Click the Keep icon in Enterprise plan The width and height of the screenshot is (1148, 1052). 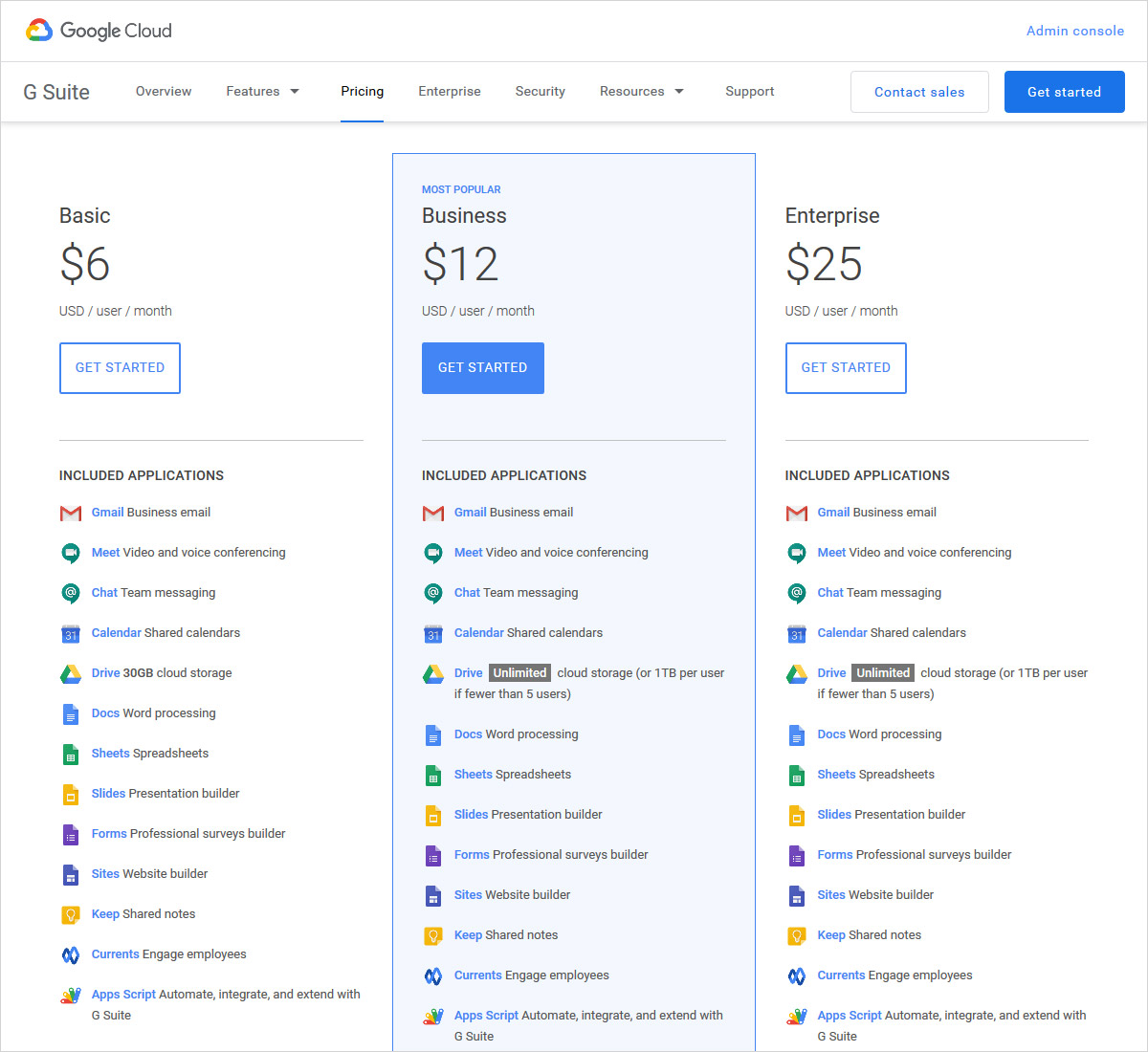796,935
